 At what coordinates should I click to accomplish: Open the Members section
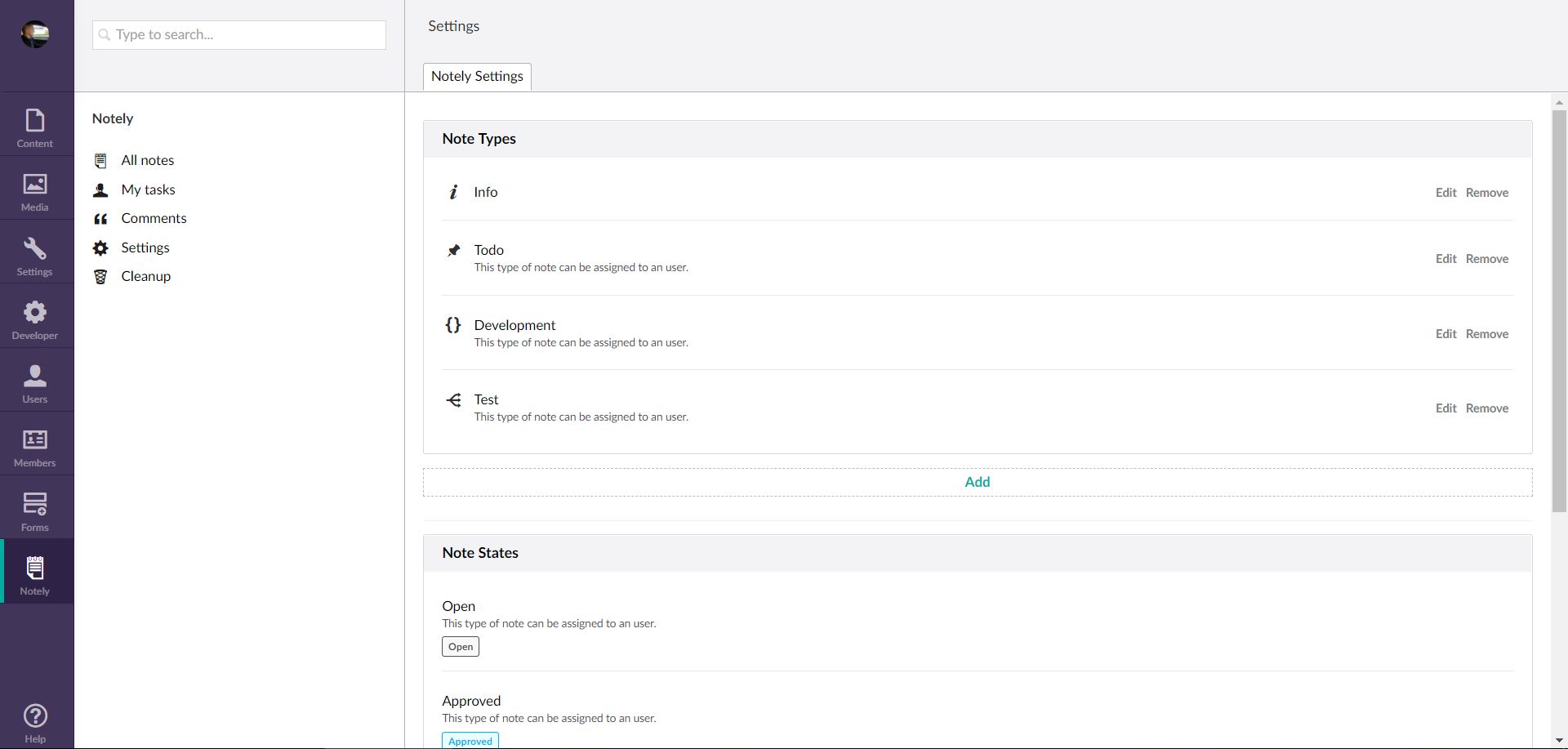pos(35,448)
